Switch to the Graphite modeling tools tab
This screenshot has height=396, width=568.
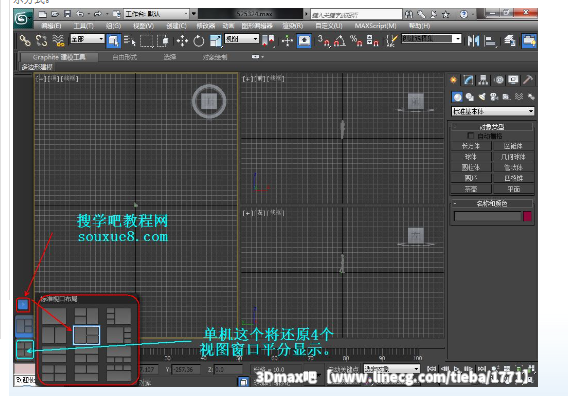[59, 57]
